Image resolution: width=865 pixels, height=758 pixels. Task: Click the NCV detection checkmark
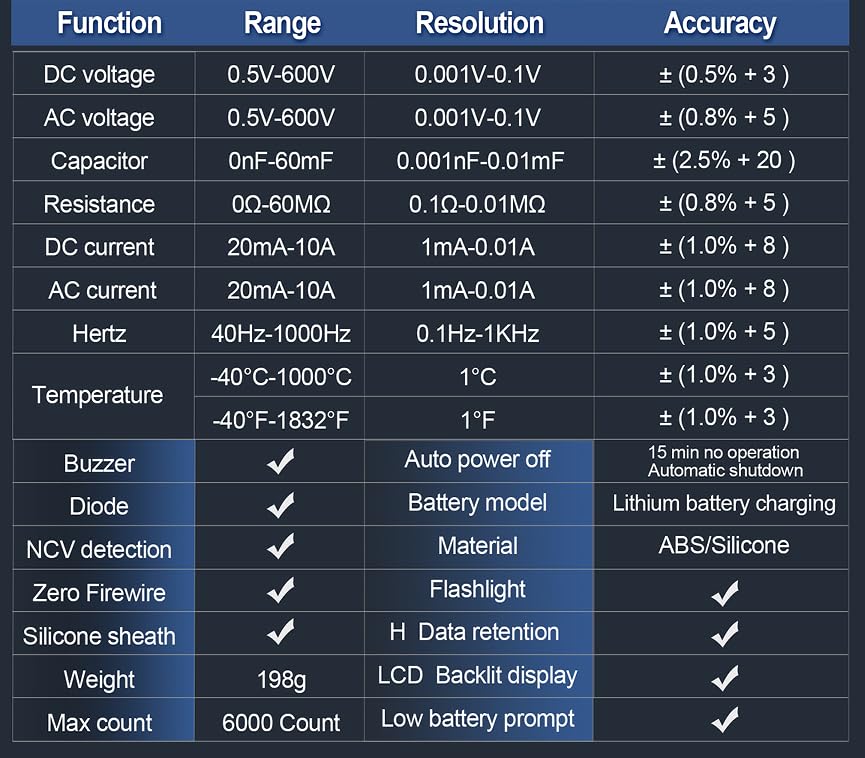(x=281, y=547)
